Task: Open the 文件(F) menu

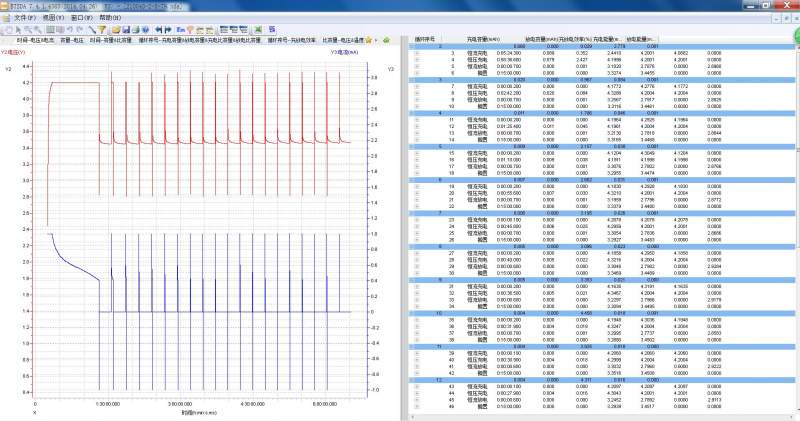Action: (27, 18)
